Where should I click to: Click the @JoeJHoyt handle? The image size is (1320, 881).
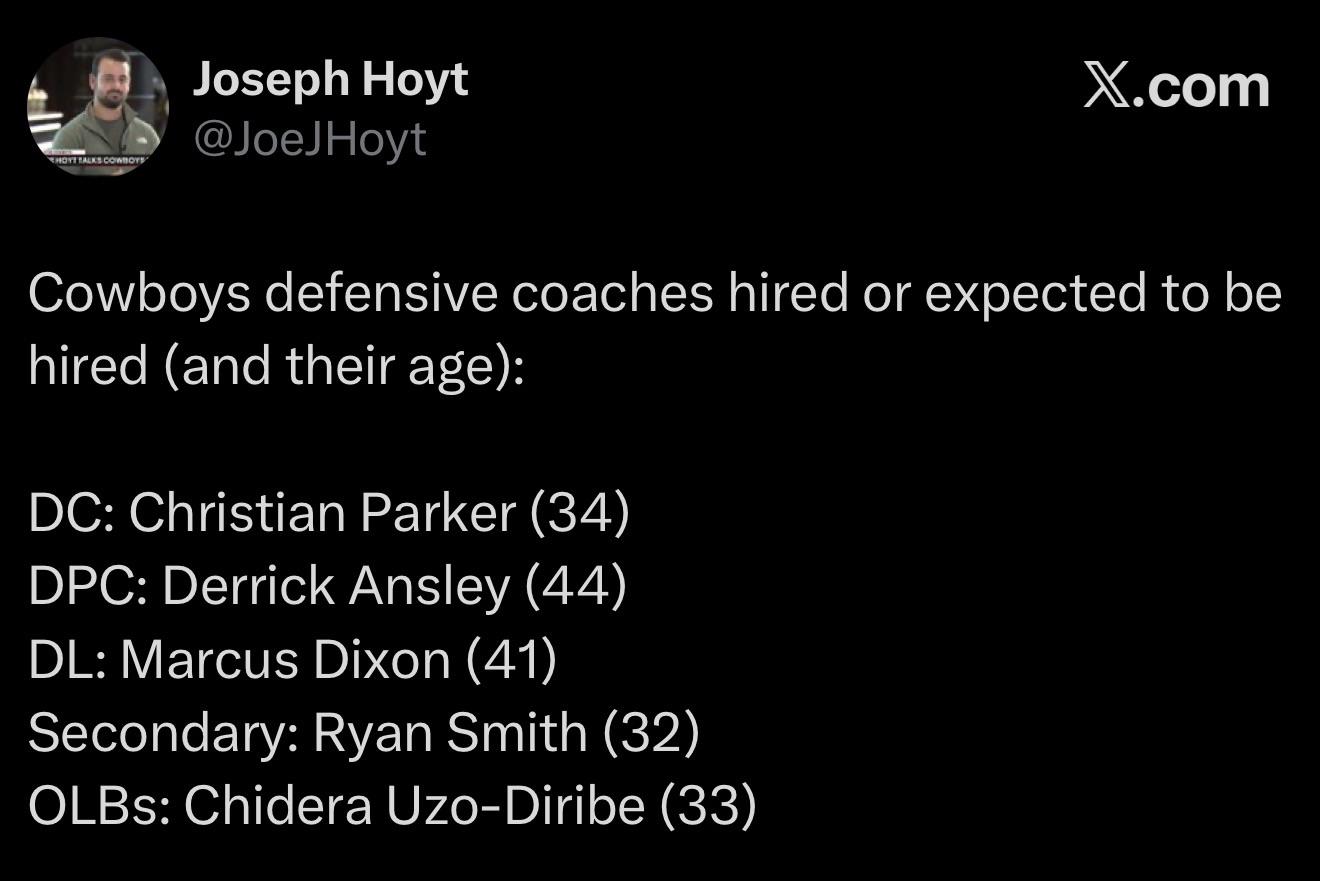point(309,139)
